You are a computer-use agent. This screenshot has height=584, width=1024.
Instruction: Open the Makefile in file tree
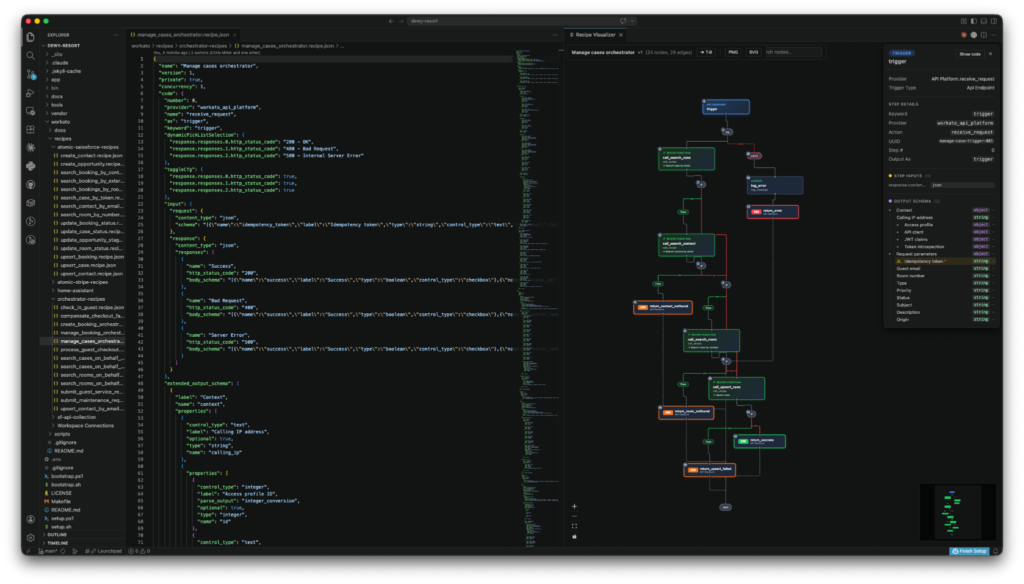(61, 502)
